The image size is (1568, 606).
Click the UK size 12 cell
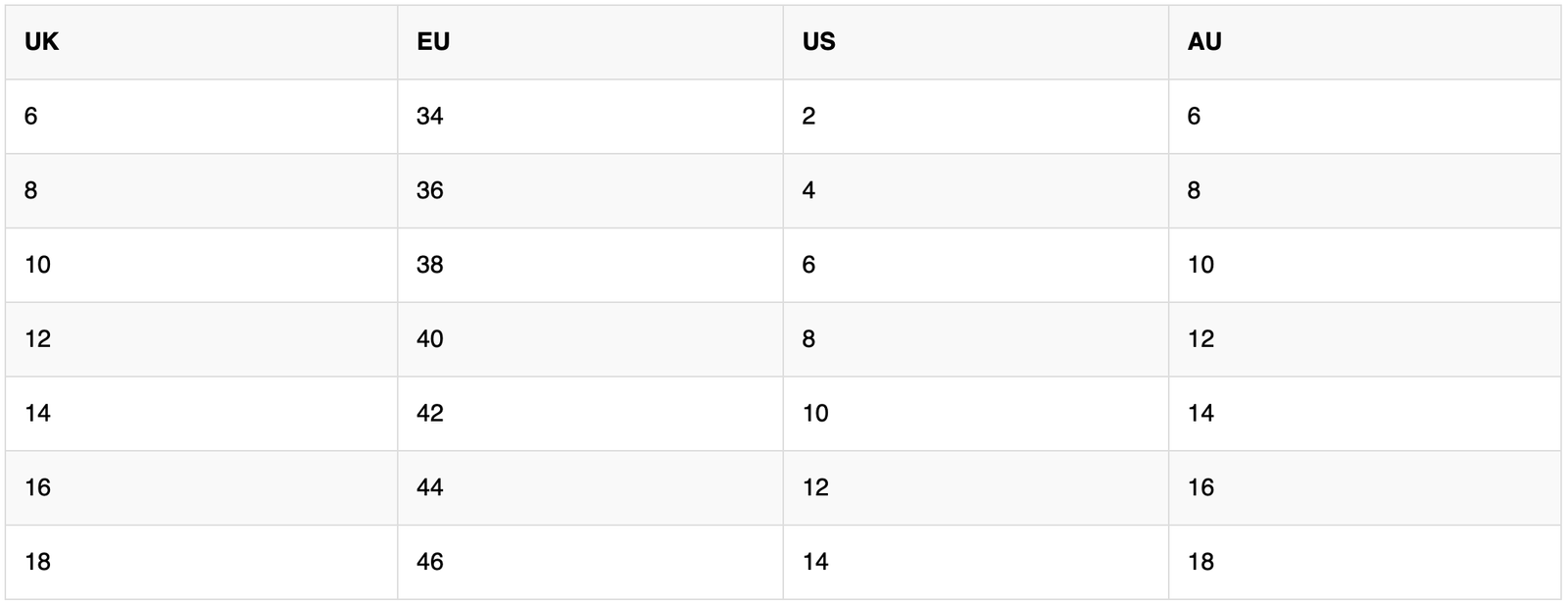point(37,339)
